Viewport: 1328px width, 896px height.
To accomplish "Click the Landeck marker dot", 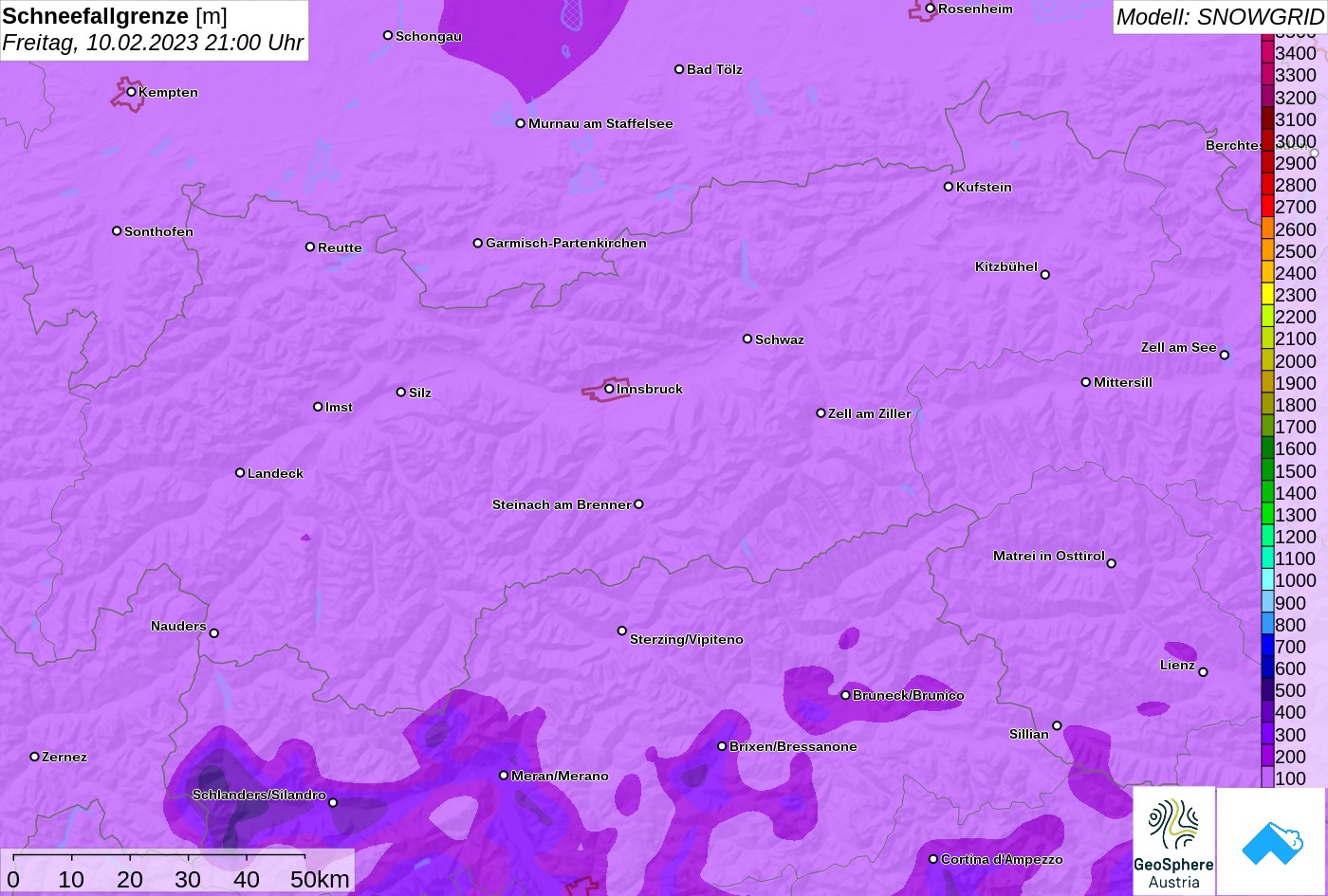I will point(240,472).
